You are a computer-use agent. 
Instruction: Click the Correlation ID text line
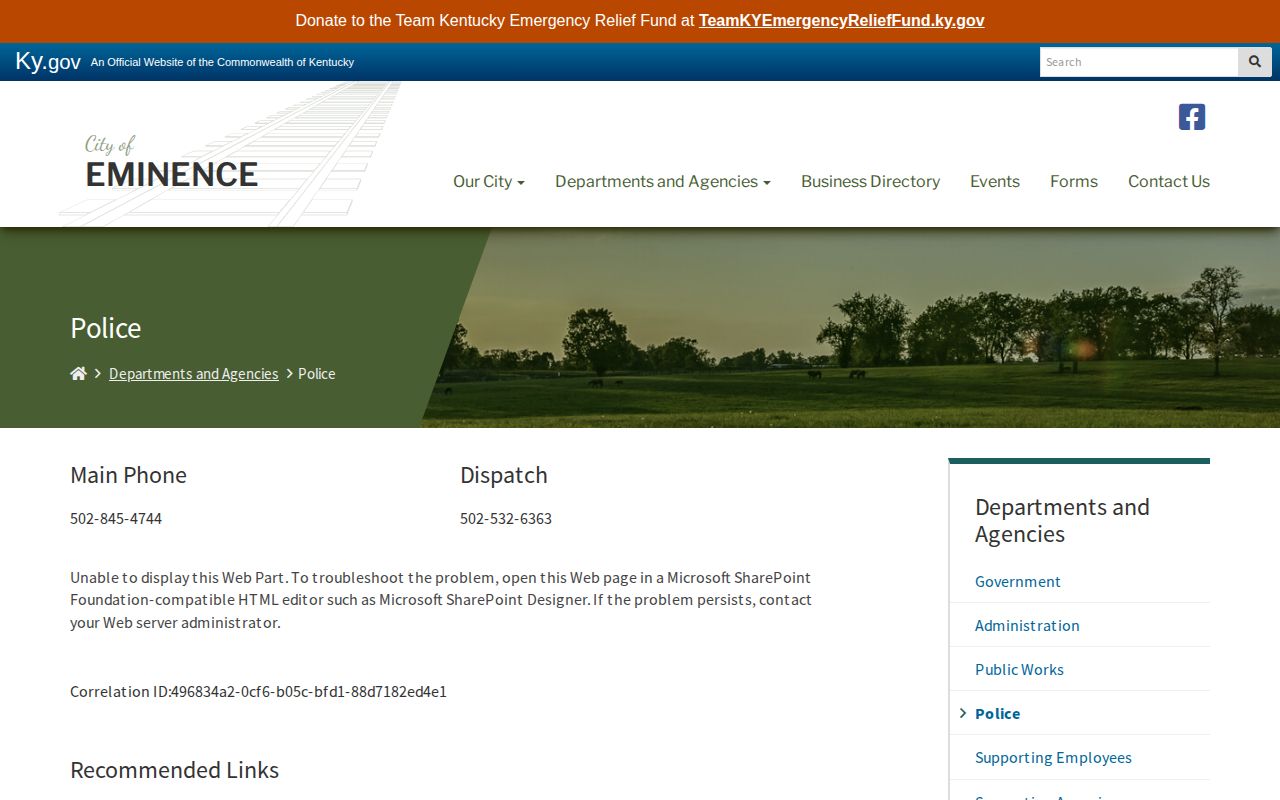click(258, 691)
